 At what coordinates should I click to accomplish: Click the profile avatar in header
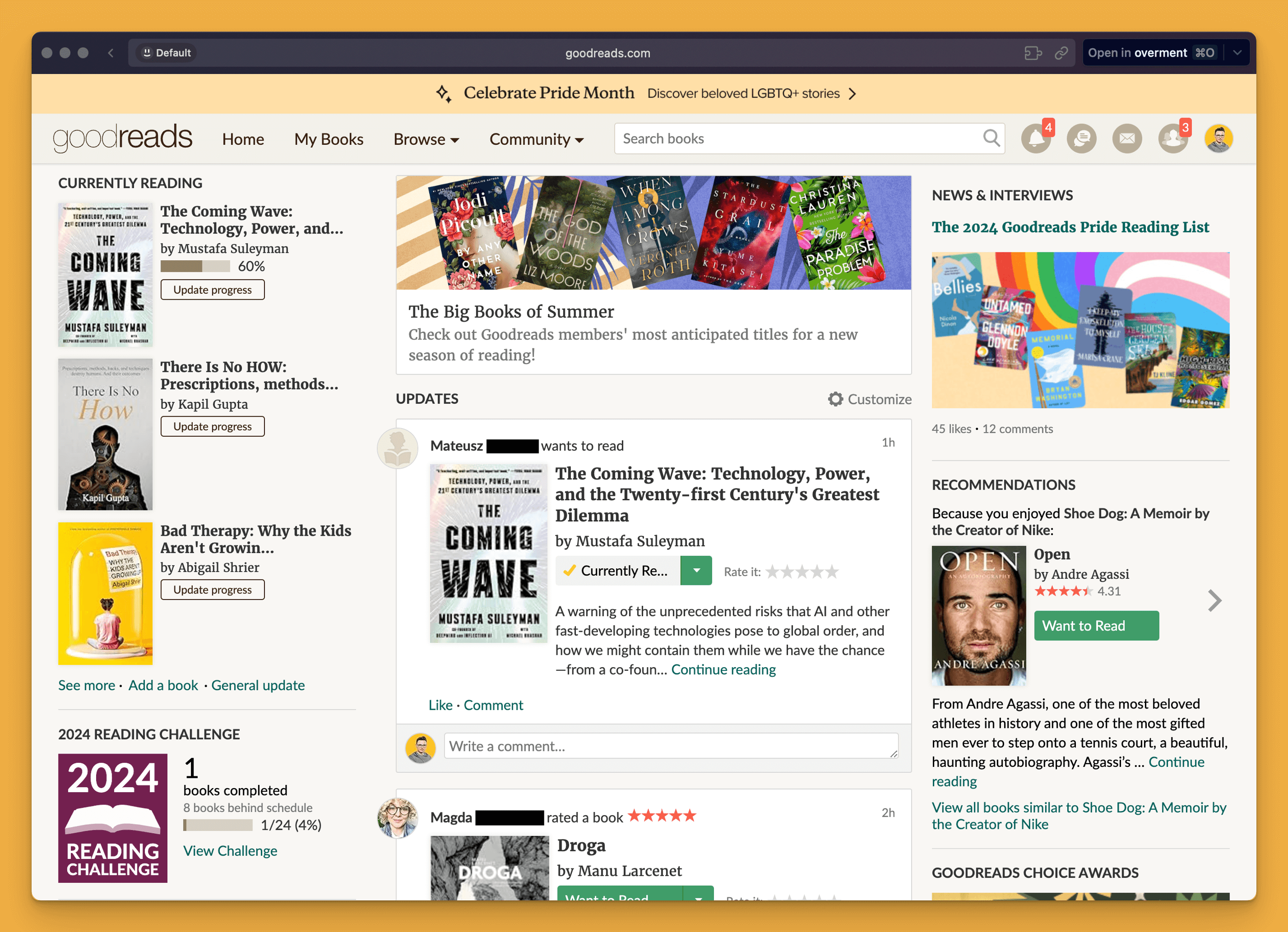tap(1218, 139)
